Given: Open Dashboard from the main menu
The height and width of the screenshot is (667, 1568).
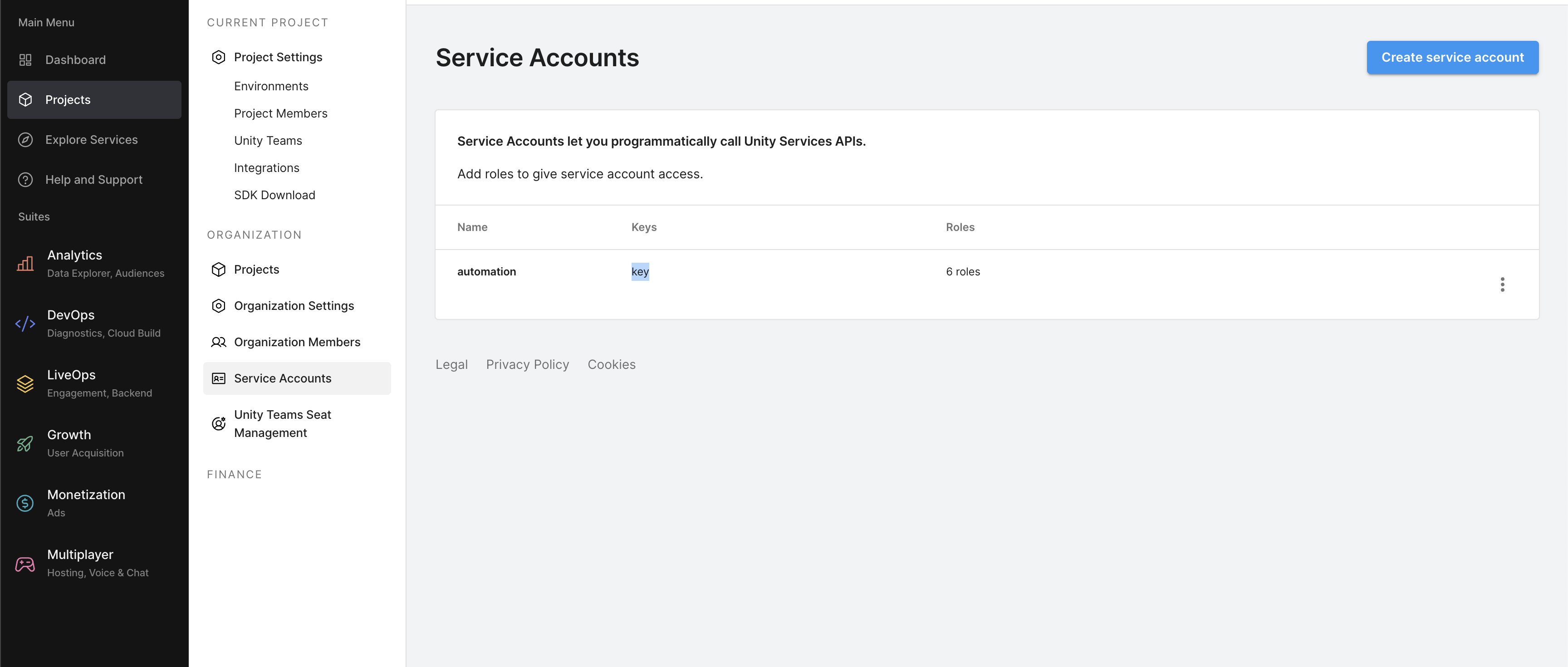Looking at the screenshot, I should [94, 59].
